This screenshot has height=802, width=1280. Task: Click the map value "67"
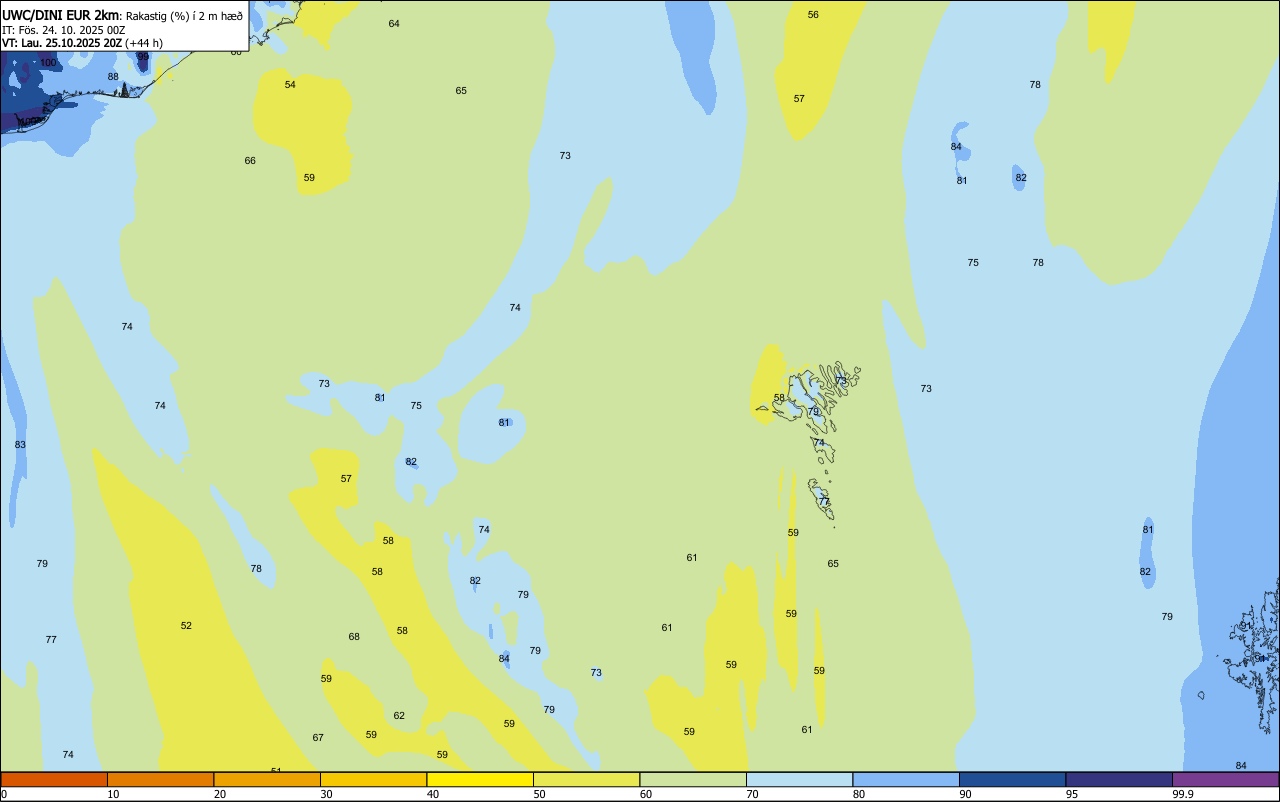[318, 737]
